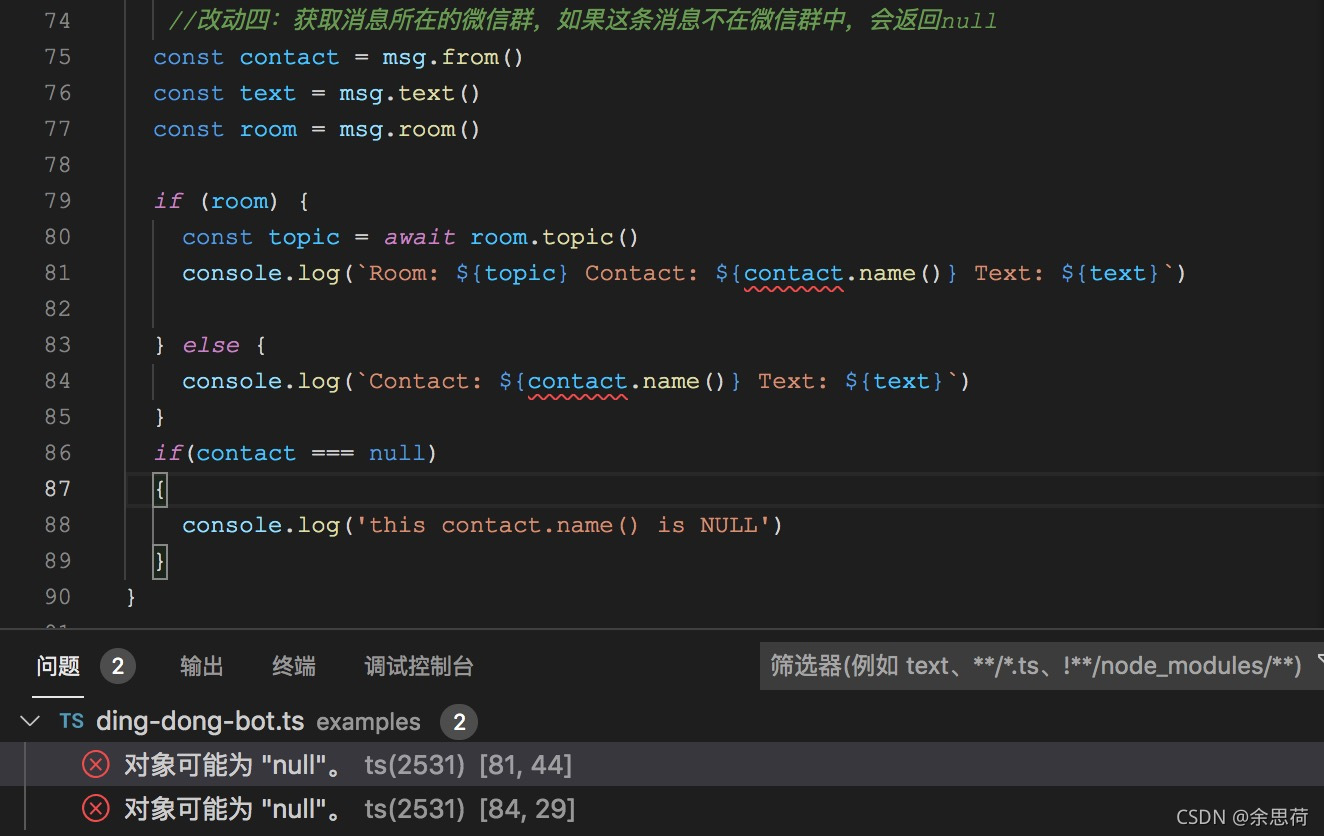Viewport: 1324px width, 836px height.
Task: Select the ding-dong-bot.ts file entry
Action: [x=200, y=721]
